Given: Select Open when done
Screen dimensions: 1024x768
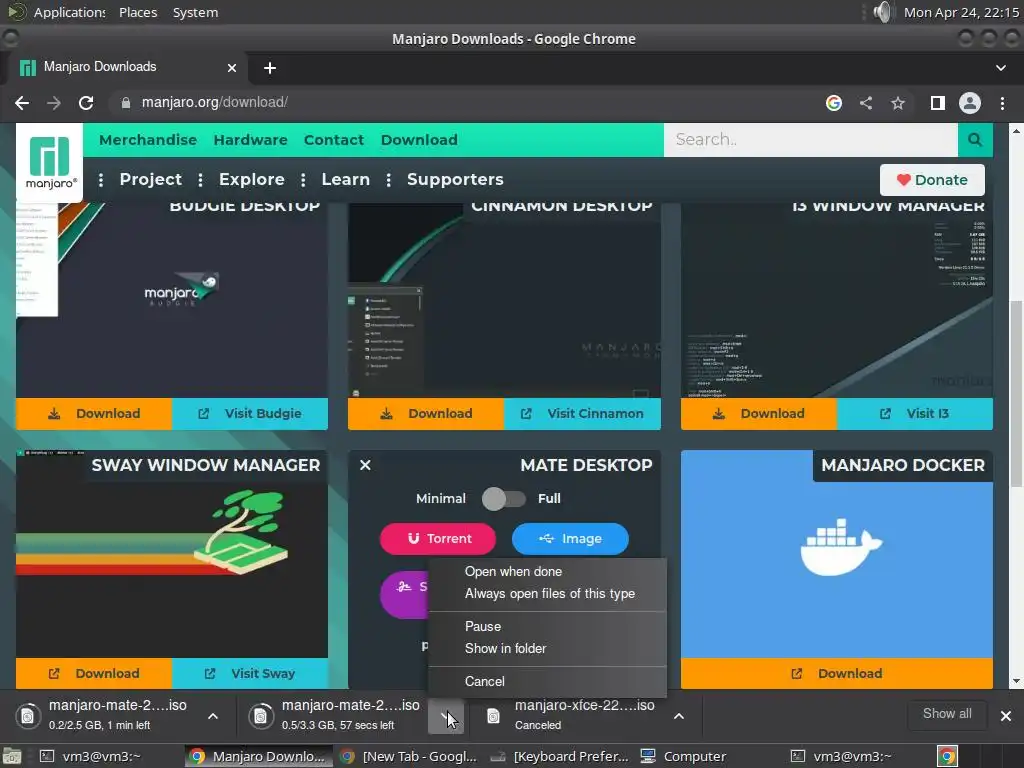Looking at the screenshot, I should coord(547,571).
